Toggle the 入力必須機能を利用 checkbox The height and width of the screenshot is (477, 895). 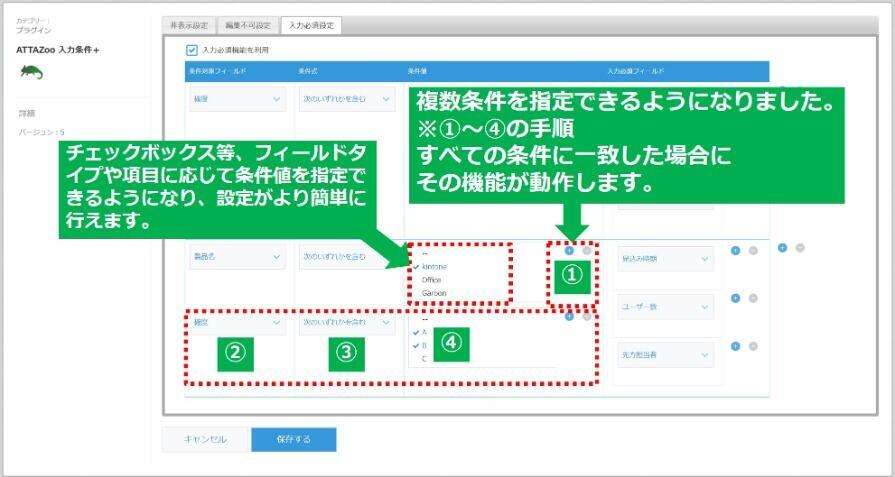pos(192,50)
